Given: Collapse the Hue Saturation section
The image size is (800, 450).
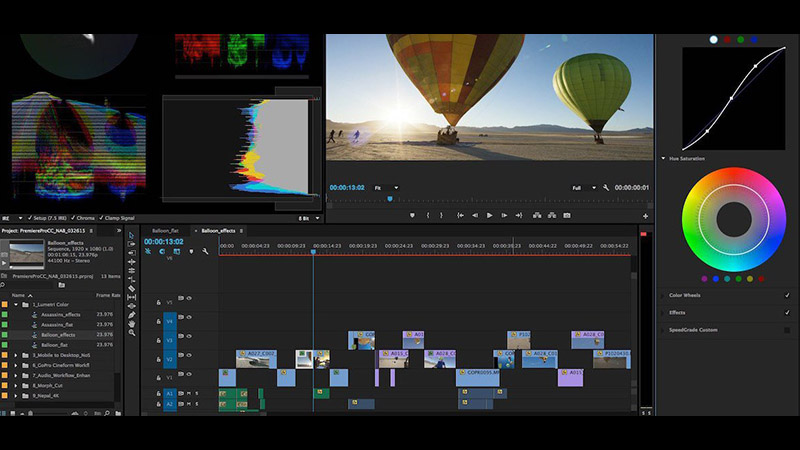Looking at the screenshot, I should click(x=662, y=158).
